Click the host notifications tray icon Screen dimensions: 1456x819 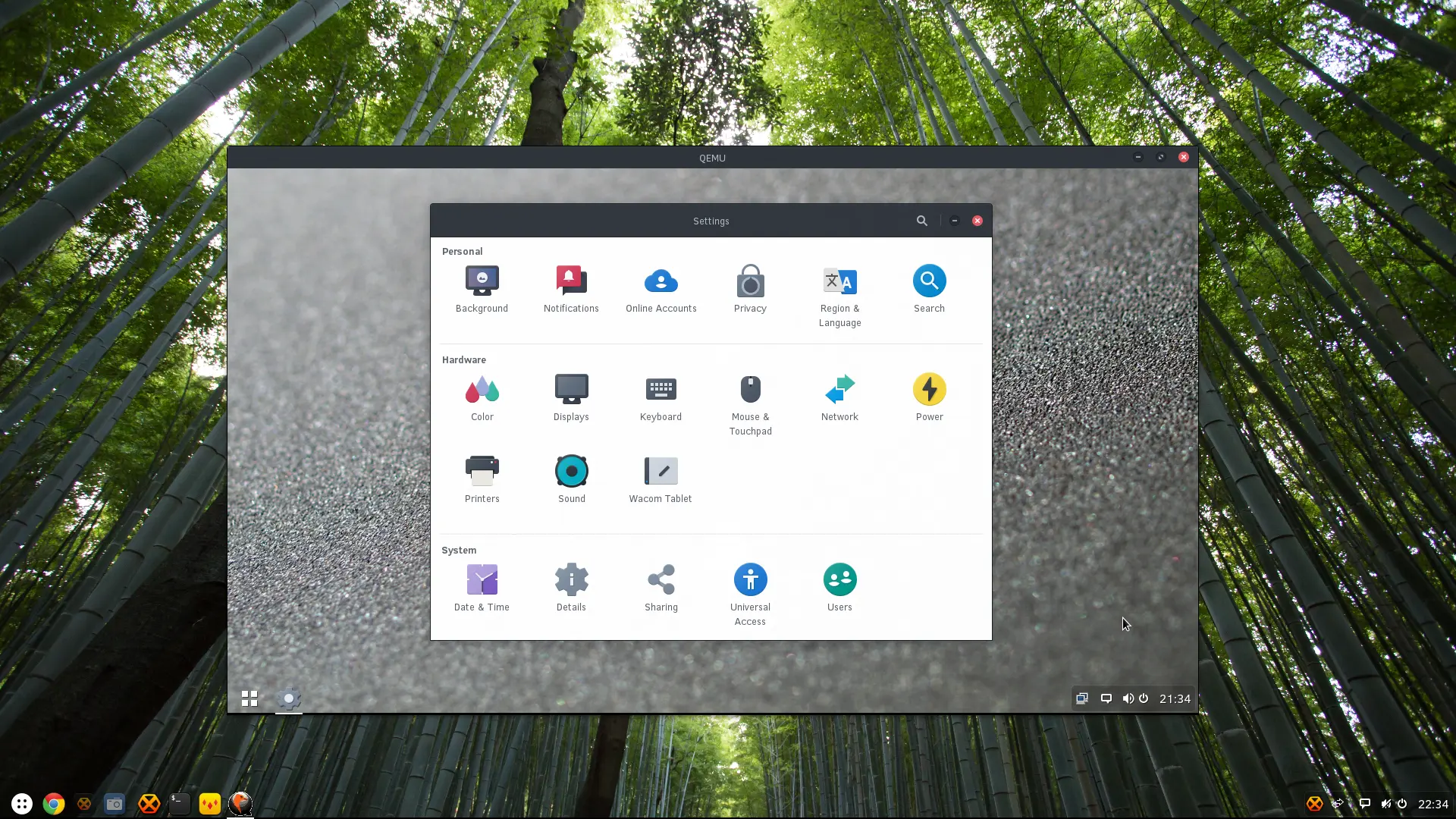(1364, 804)
